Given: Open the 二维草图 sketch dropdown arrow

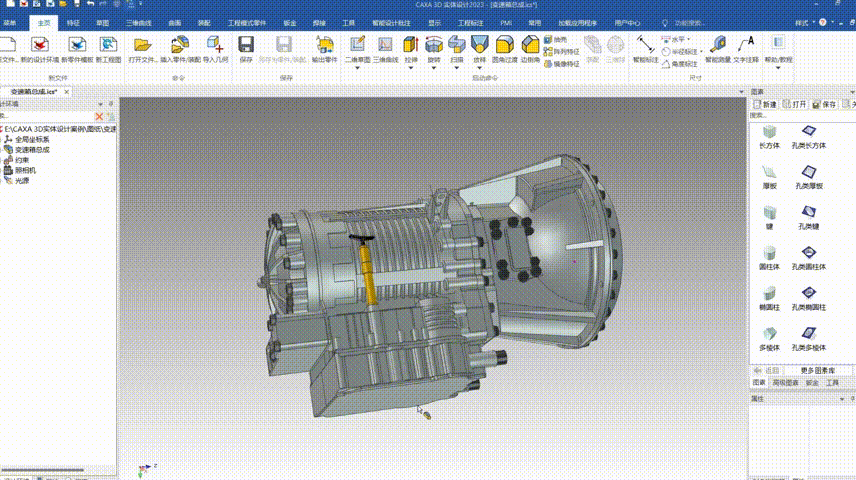Looking at the screenshot, I should (357, 66).
